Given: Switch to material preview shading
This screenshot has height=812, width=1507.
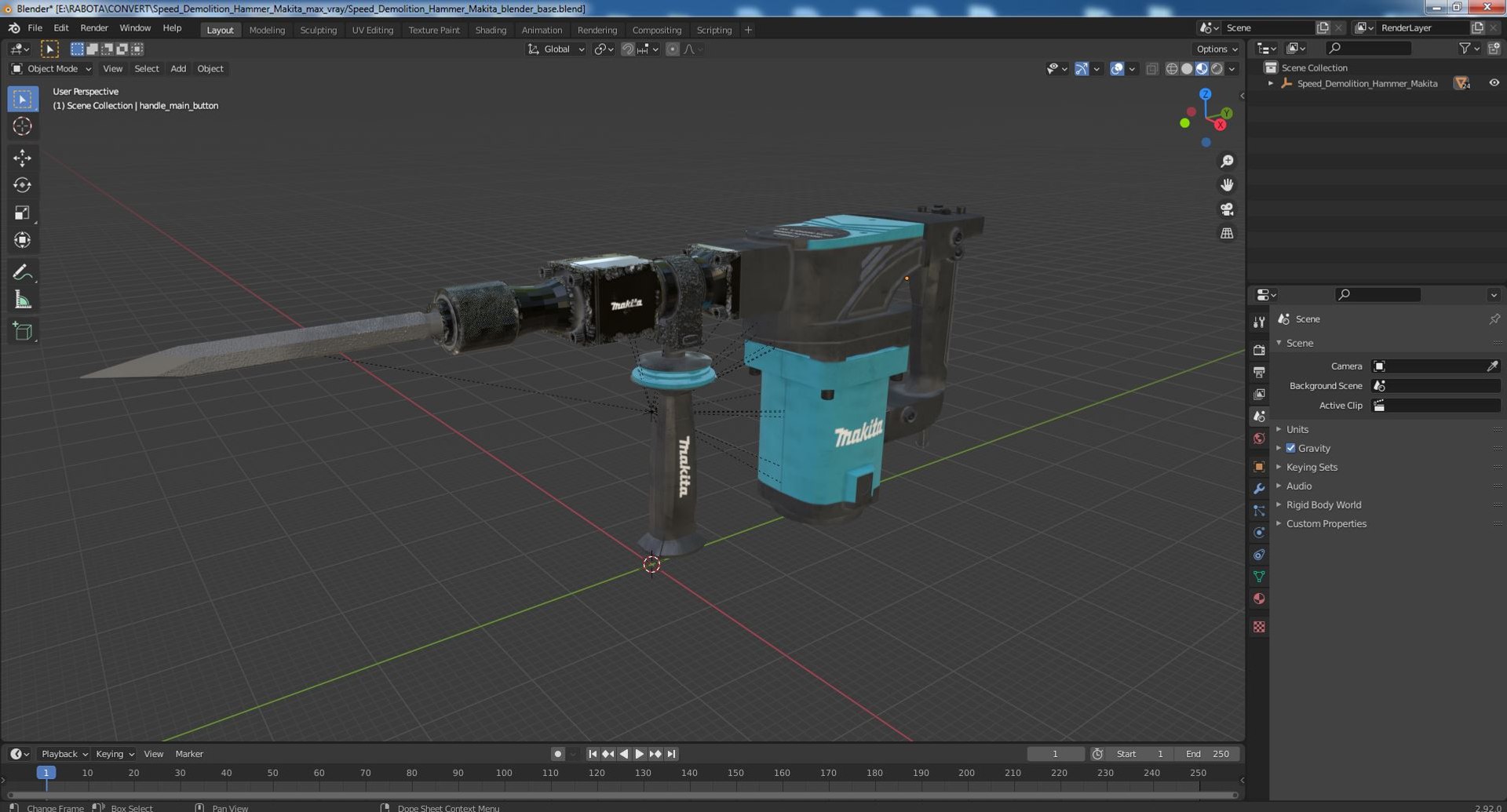Looking at the screenshot, I should point(1202,69).
